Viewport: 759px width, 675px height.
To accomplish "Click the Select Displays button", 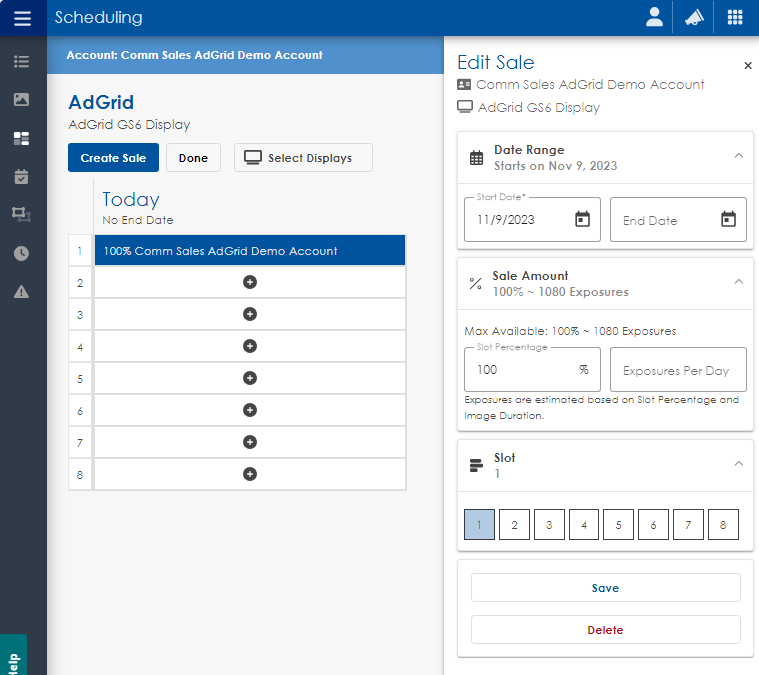I will click(x=303, y=158).
